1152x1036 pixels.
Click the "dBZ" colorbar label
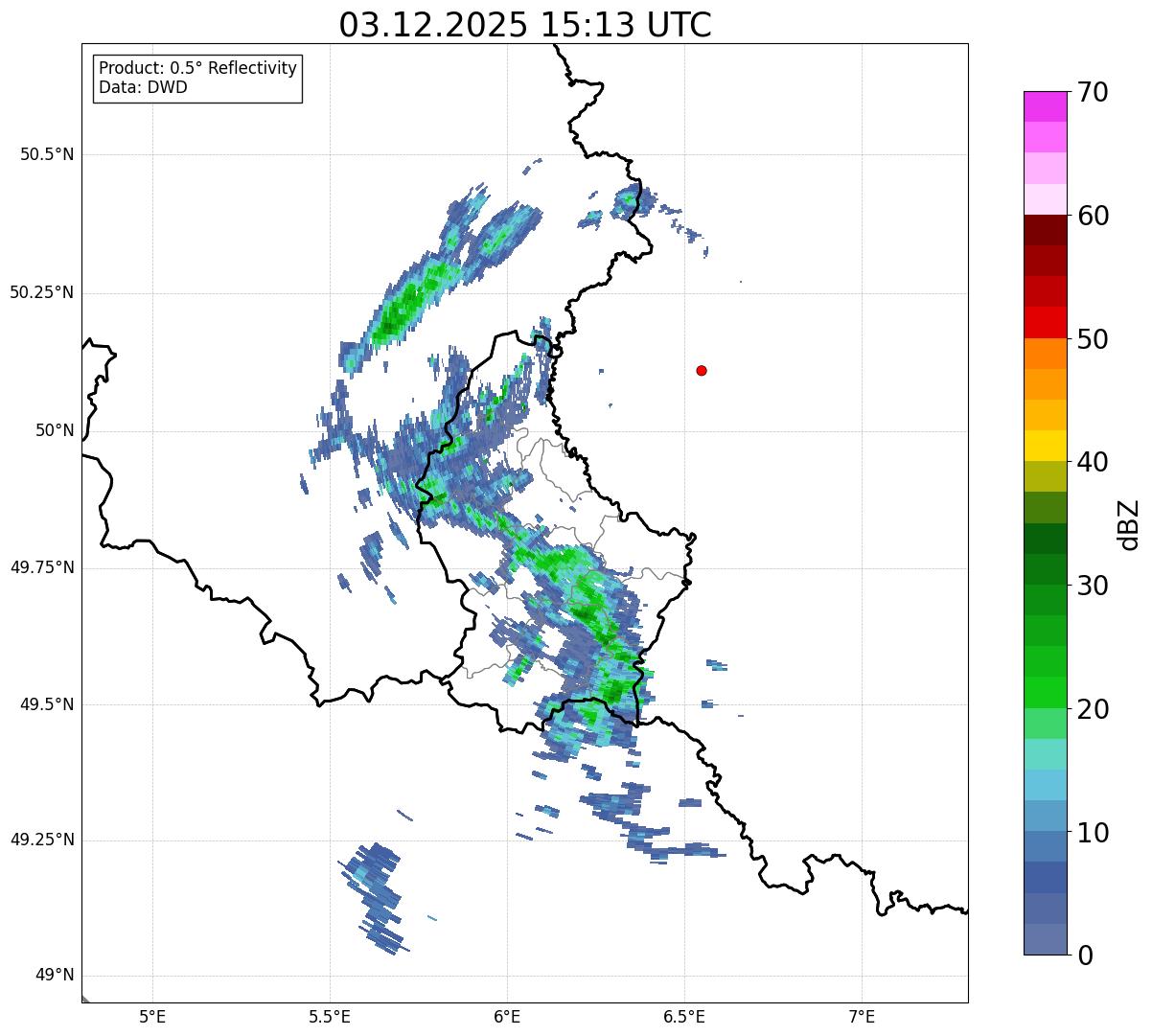click(1129, 523)
